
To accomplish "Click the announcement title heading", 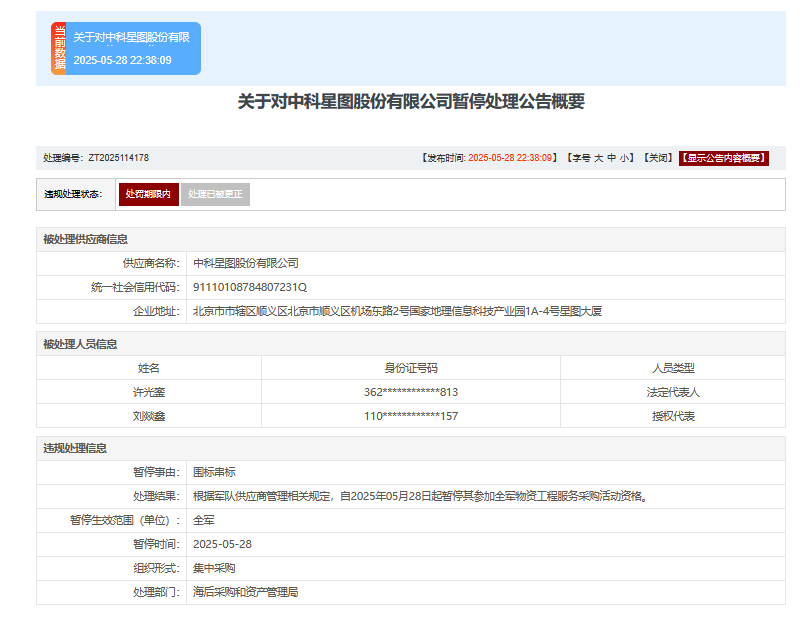I will pos(410,101).
